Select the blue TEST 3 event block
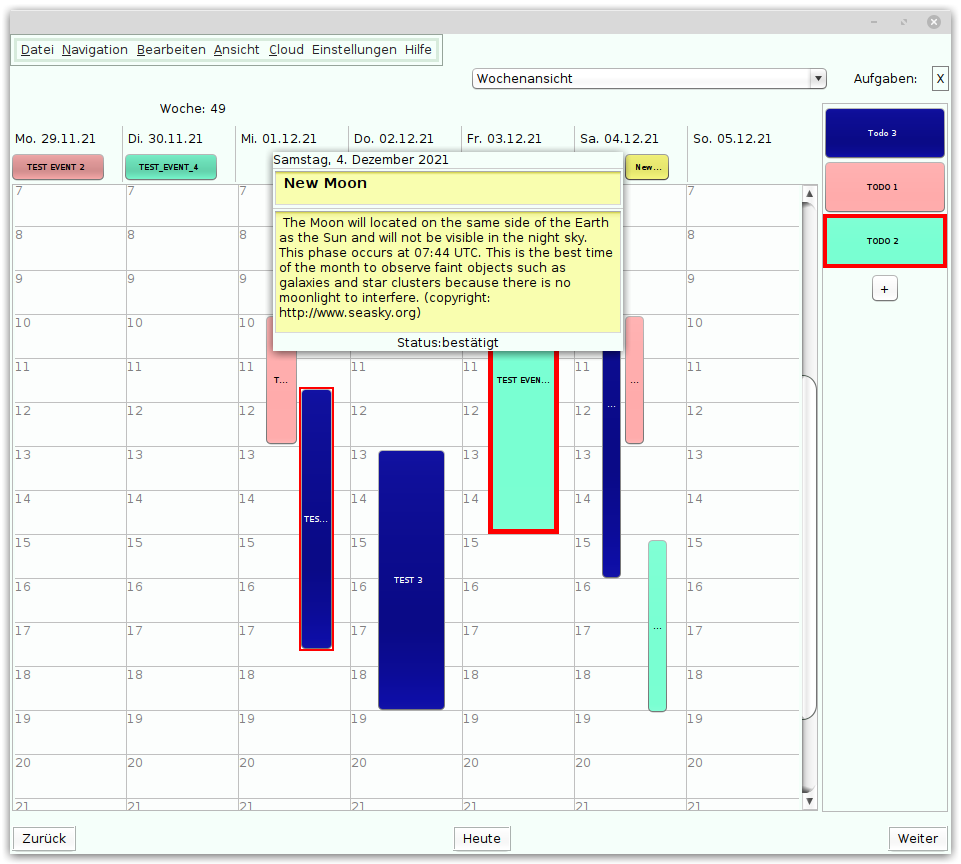 pos(411,580)
